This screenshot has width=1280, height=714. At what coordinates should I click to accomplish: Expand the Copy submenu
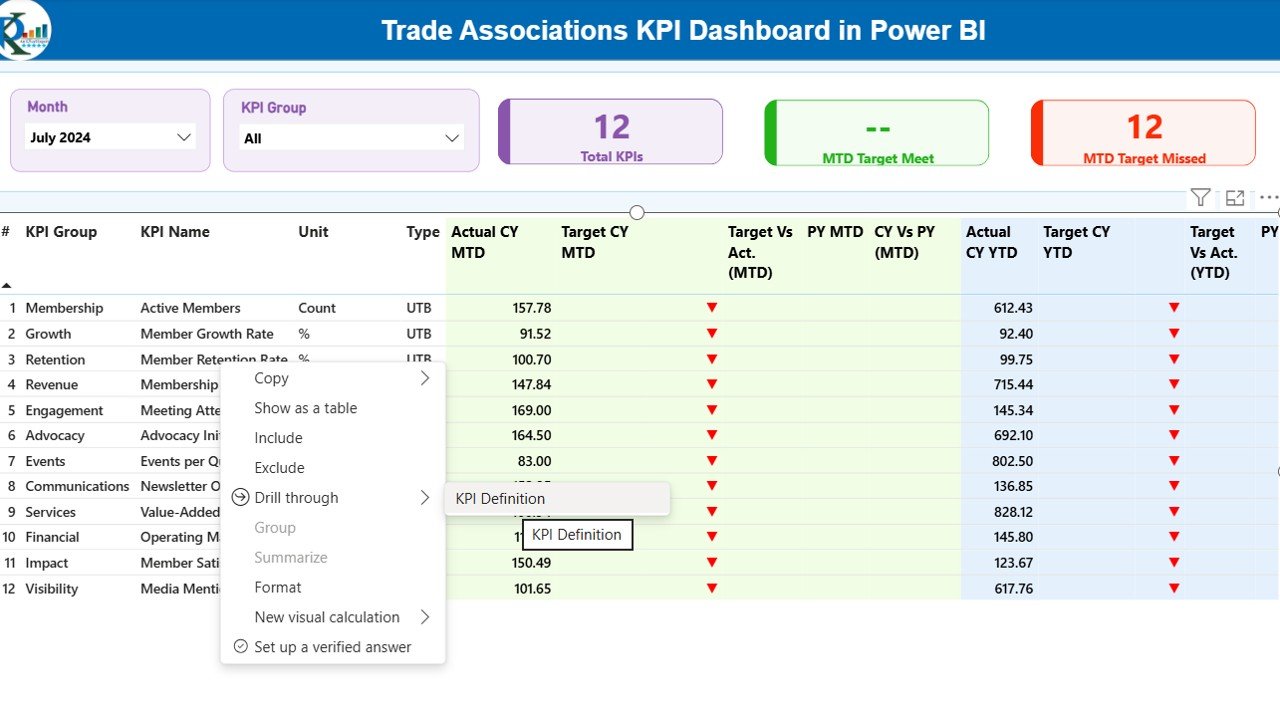click(x=424, y=378)
